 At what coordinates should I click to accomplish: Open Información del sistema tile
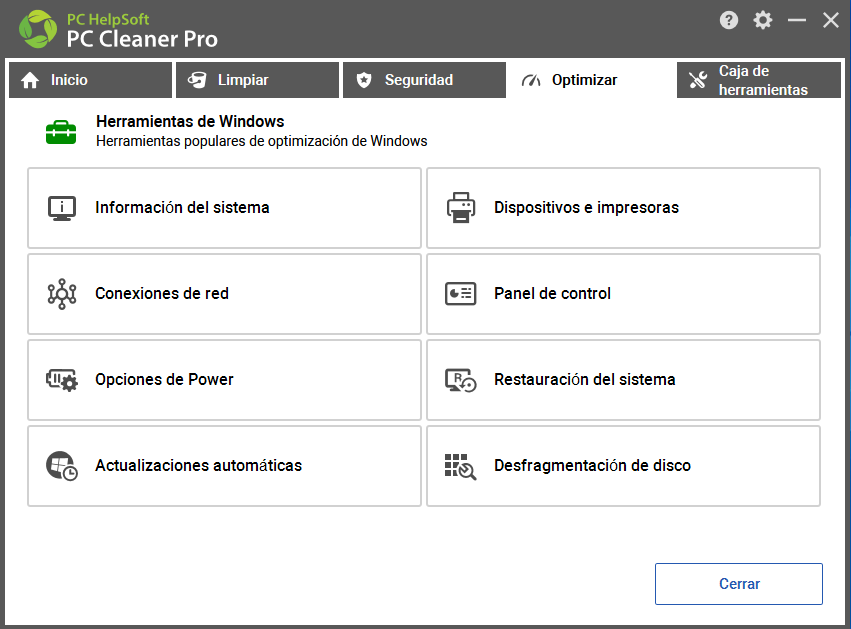pyautogui.click(x=225, y=208)
